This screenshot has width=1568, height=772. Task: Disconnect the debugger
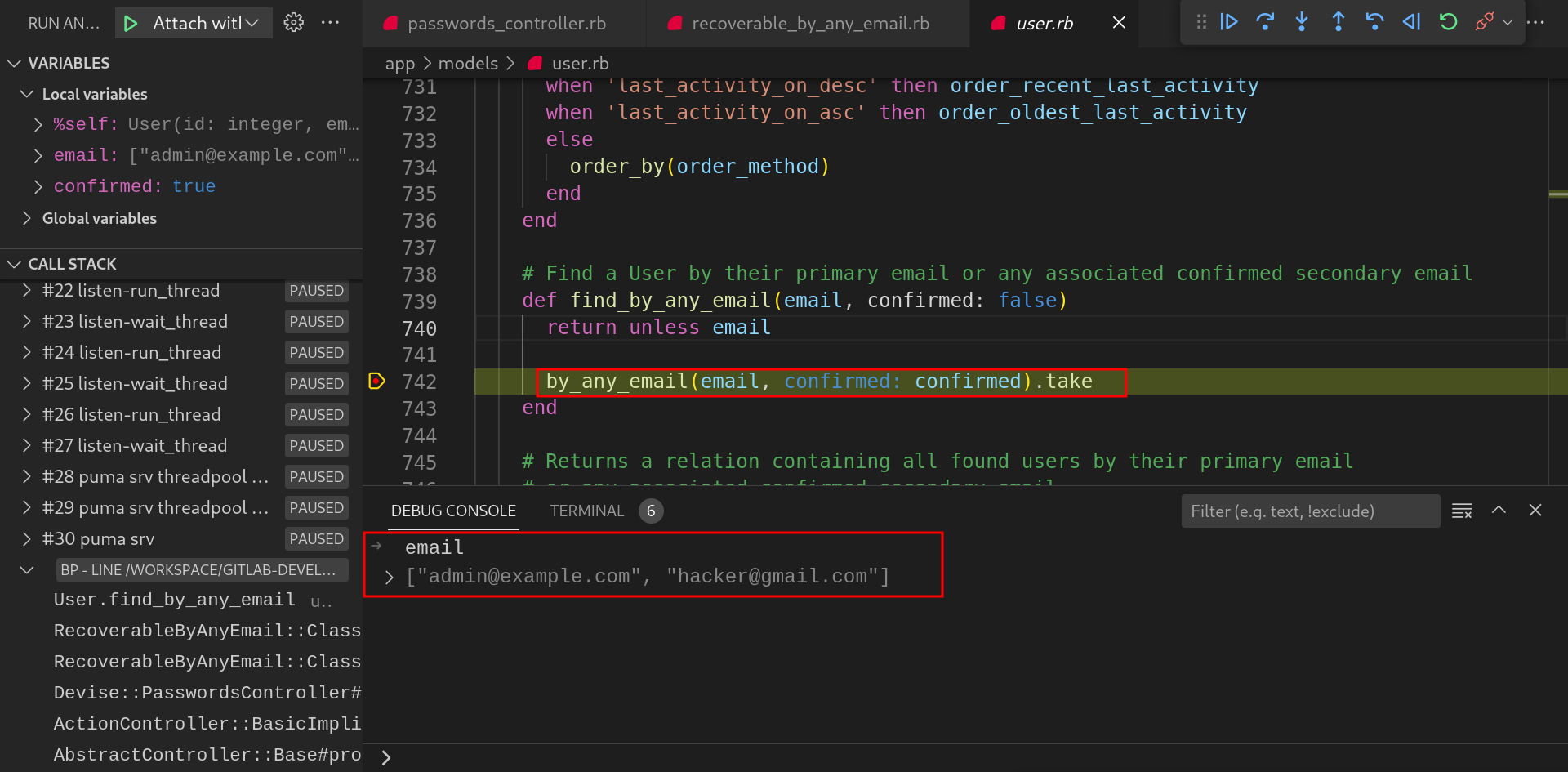(x=1484, y=22)
